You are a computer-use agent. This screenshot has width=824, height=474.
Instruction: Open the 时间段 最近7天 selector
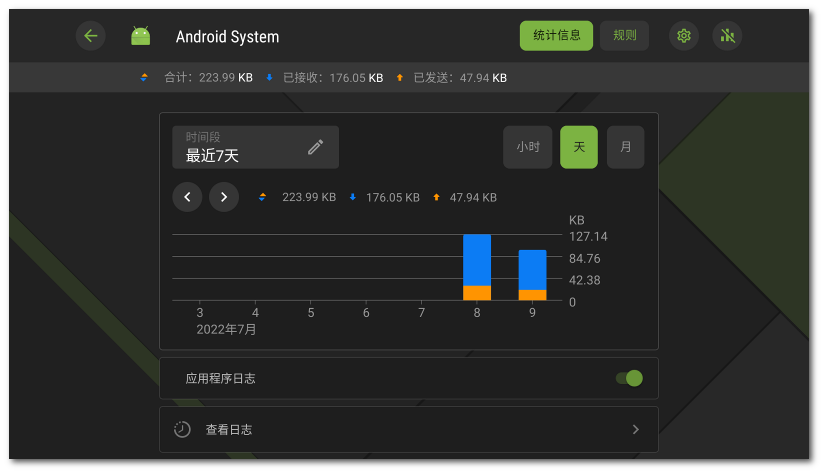(x=255, y=147)
